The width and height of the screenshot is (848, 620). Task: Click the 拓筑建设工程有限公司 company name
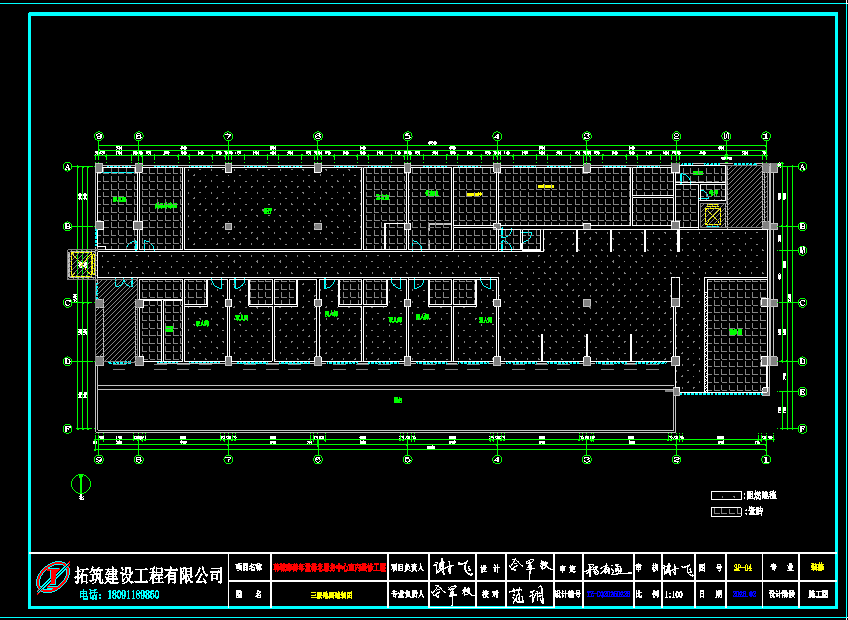(149, 575)
